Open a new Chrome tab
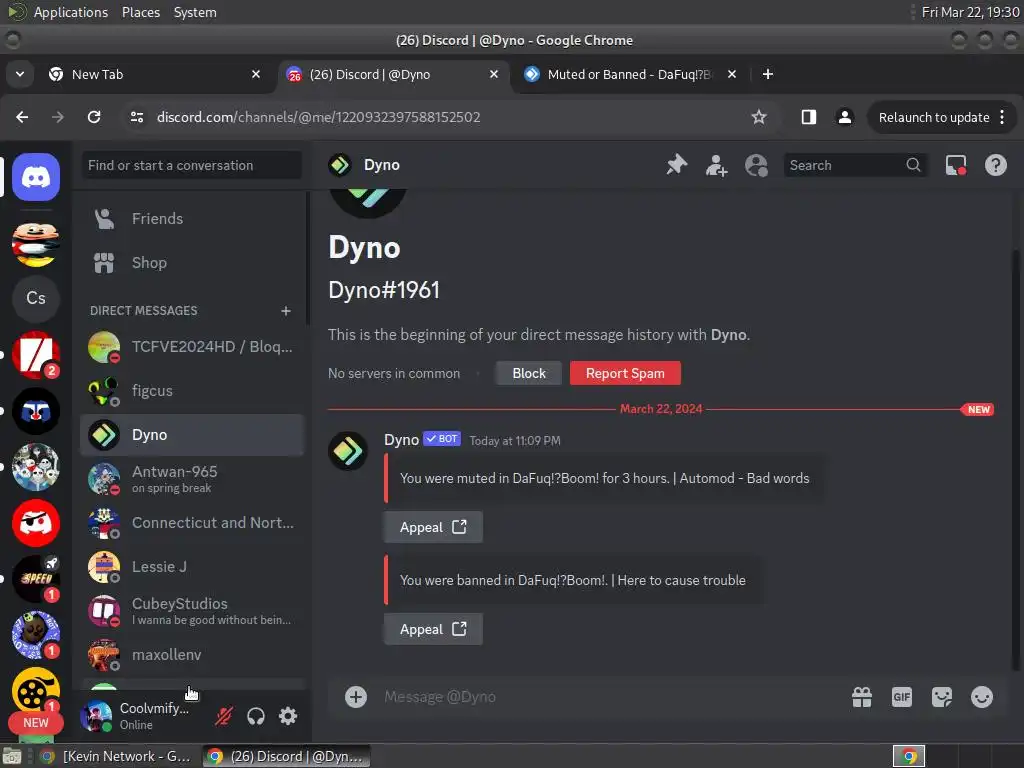Screen dimensions: 1024x768 (768, 74)
